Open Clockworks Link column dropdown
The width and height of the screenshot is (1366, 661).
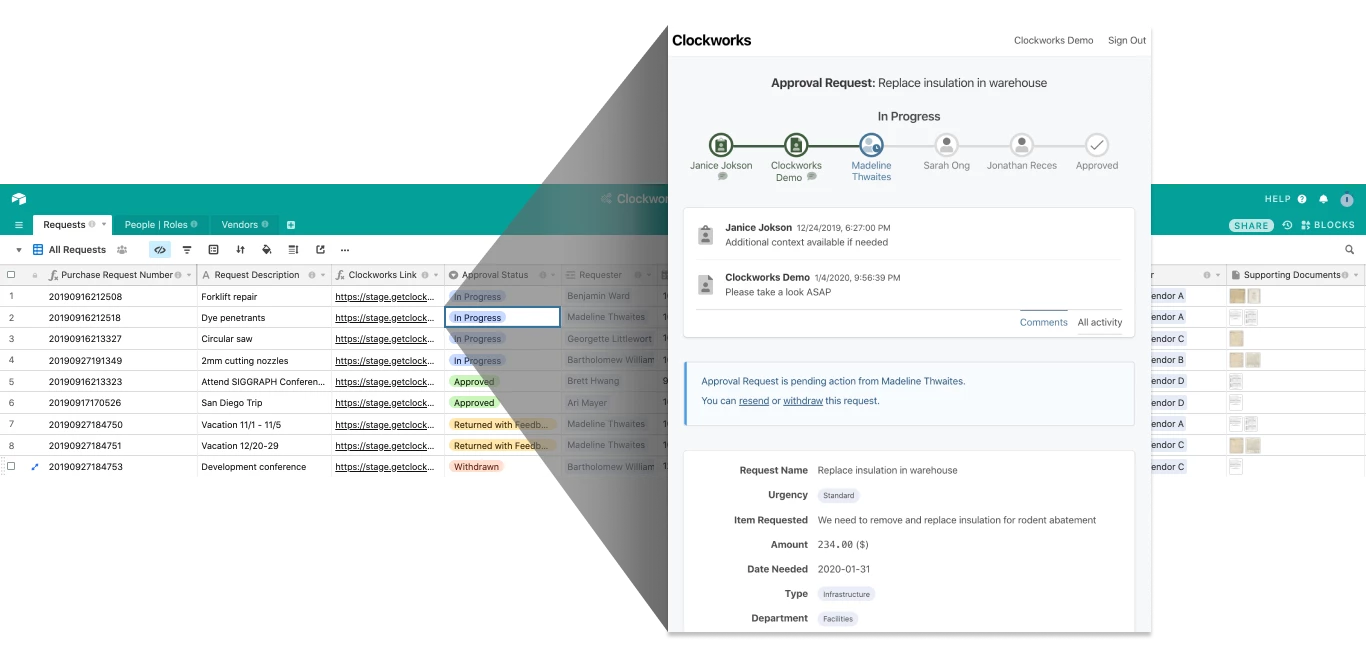tap(436, 275)
